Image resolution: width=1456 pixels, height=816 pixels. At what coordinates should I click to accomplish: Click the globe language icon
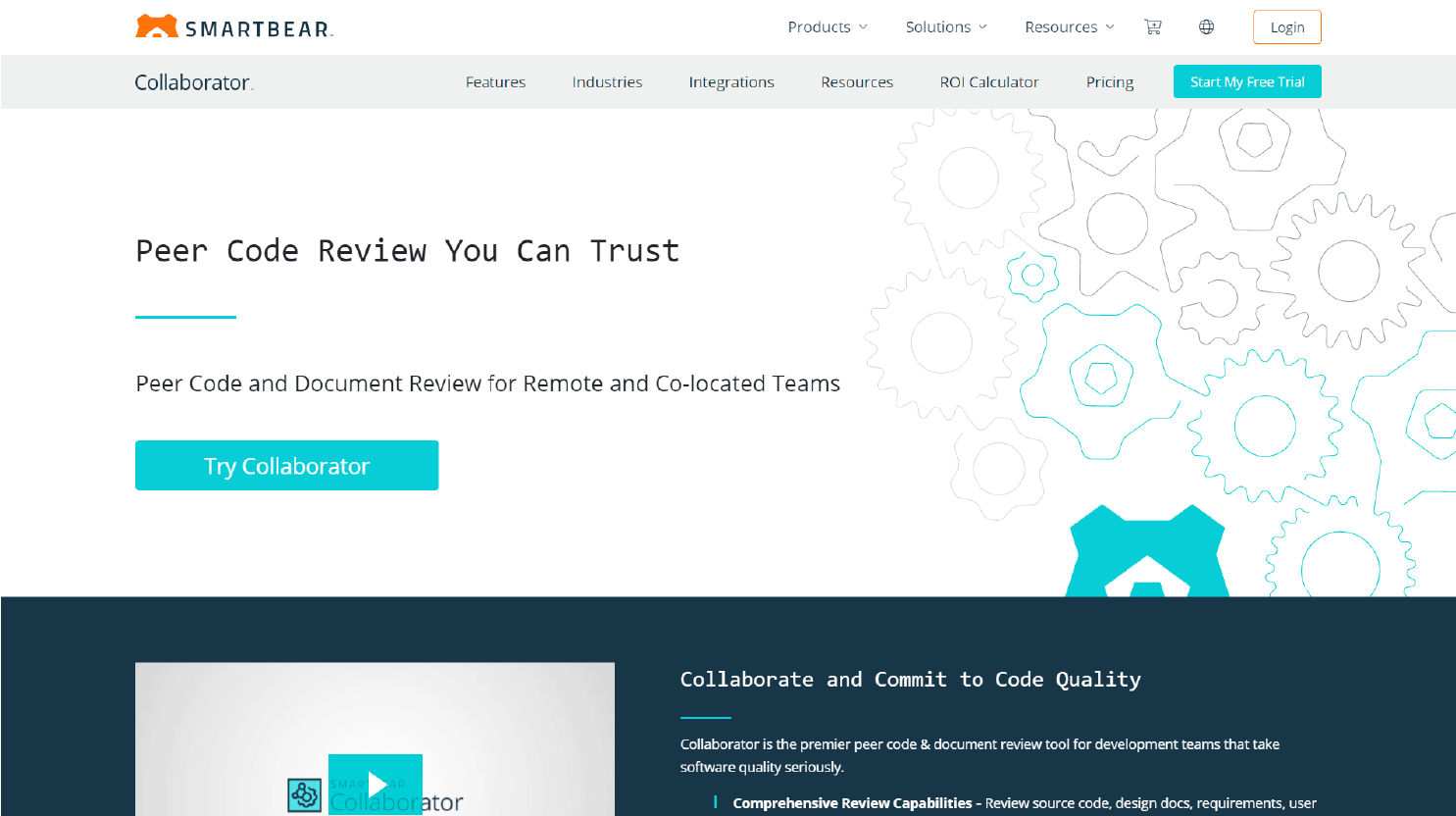pyautogui.click(x=1206, y=26)
